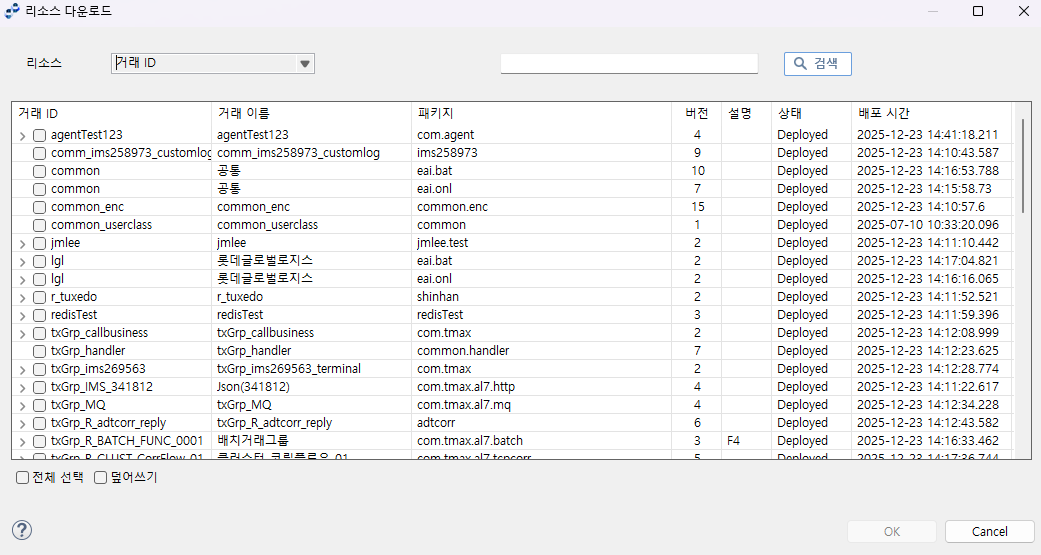
Task: Expand the redisTest tree row
Action: [x=23, y=315]
